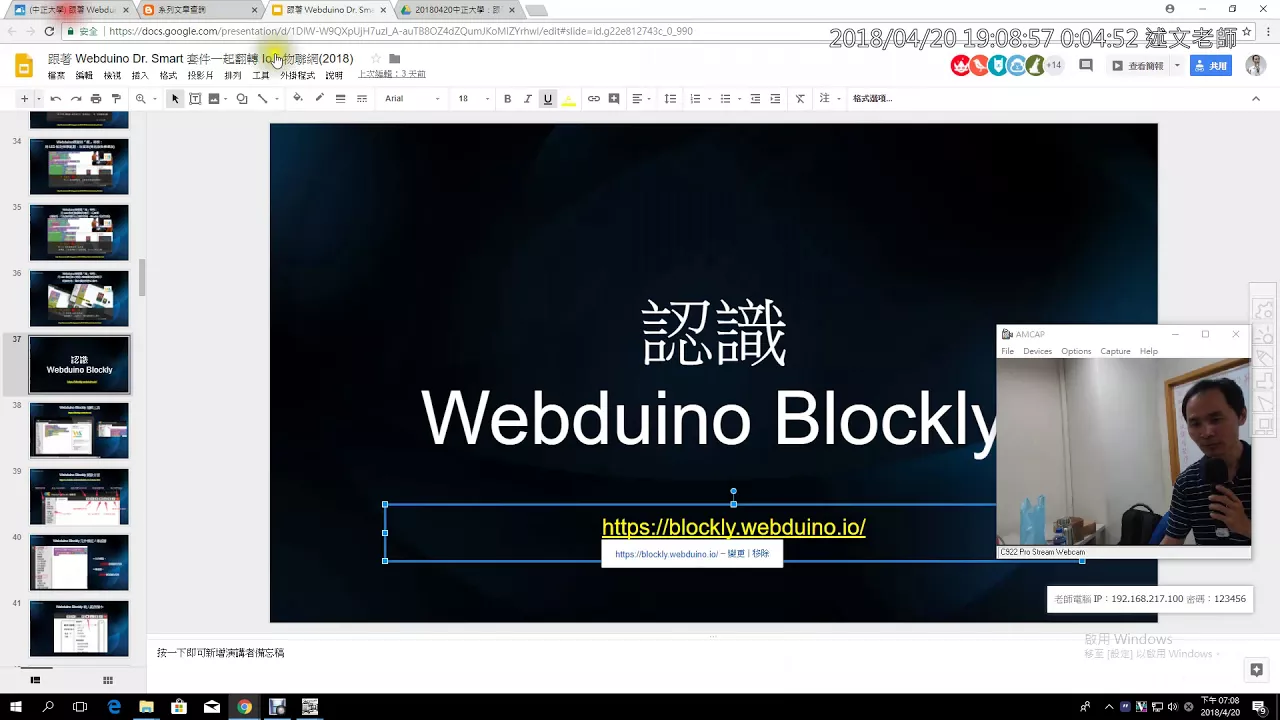Click the Zoom magnifier tool
The height and width of the screenshot is (720, 1280).
141,99
